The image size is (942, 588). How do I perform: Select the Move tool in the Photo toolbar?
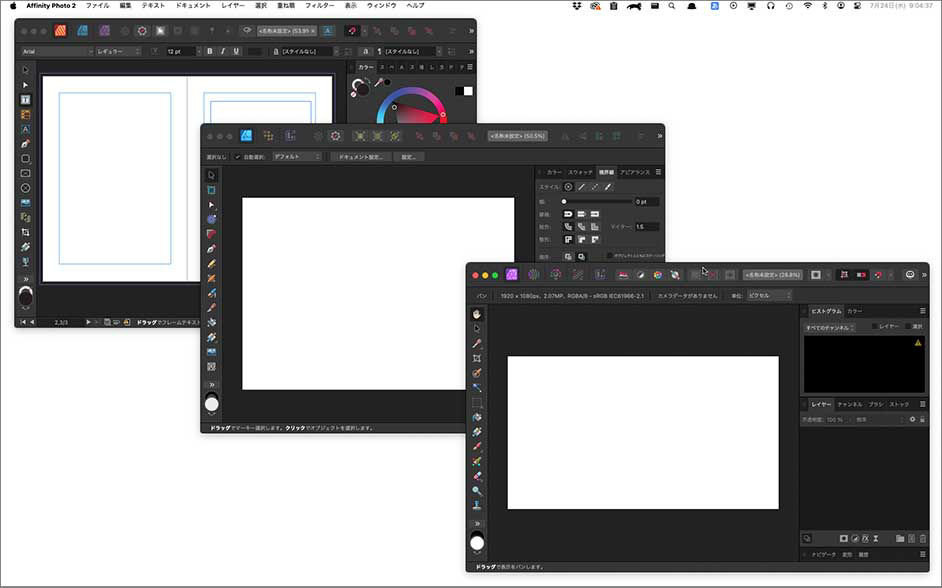click(477, 327)
